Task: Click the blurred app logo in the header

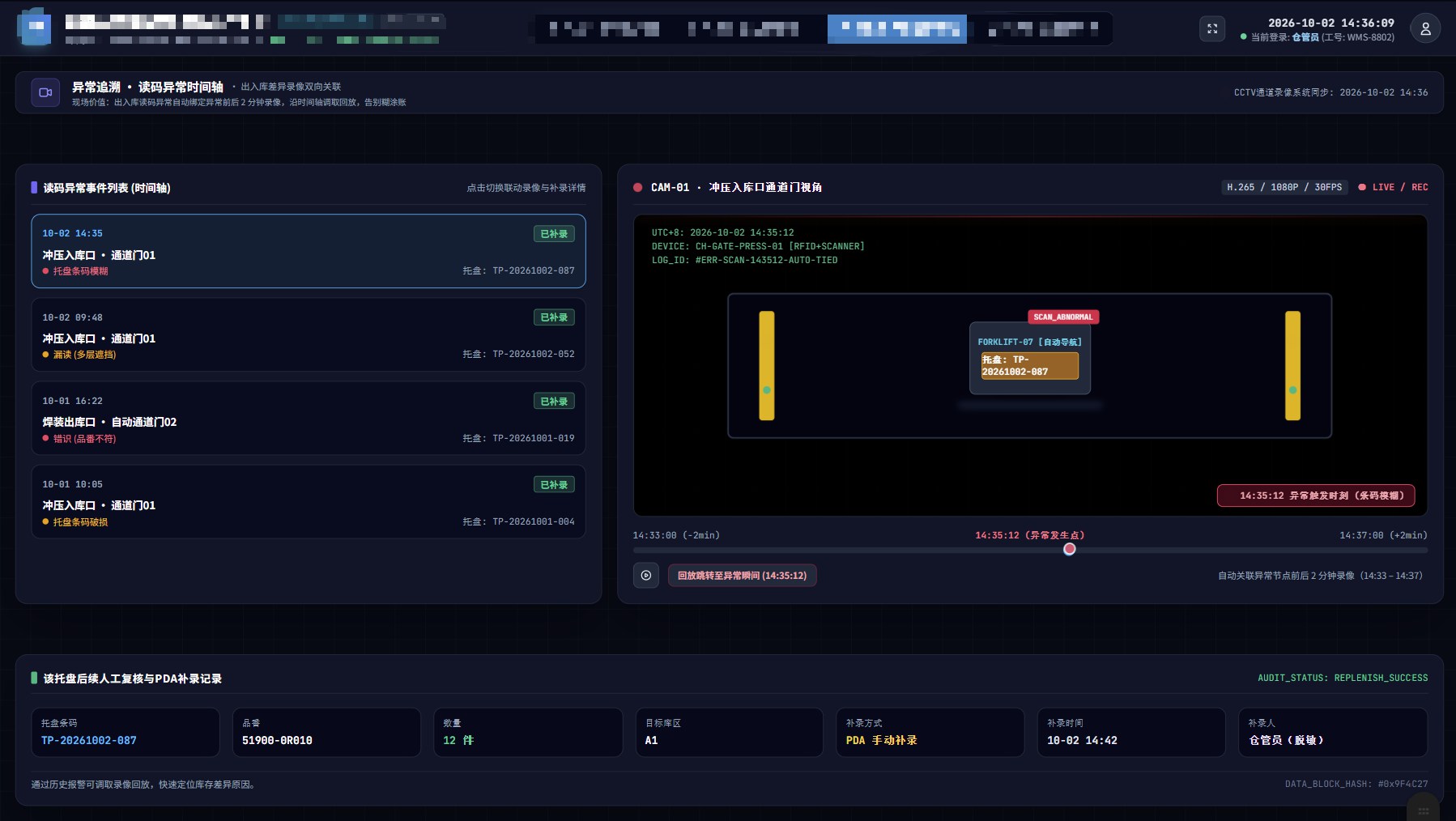Action: click(35, 28)
